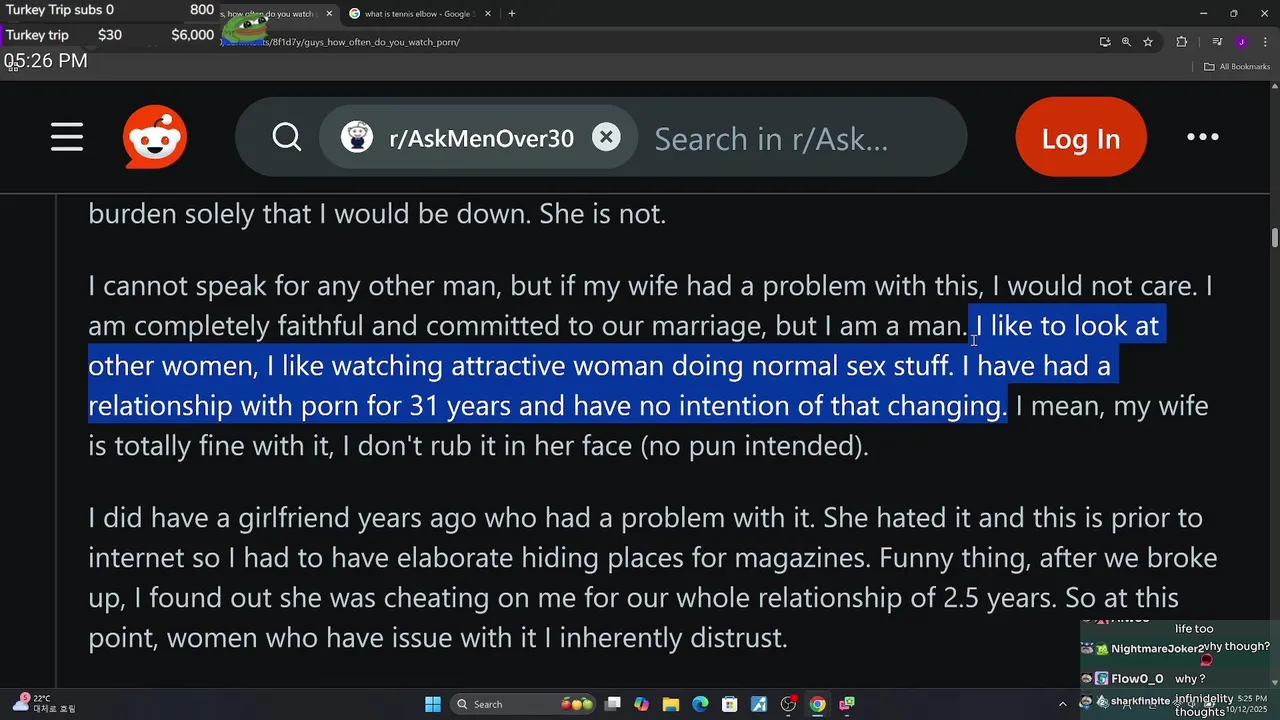This screenshot has width=1280, height=720.
Task: Show hidden system tray icons chevron
Action: coord(1063,704)
